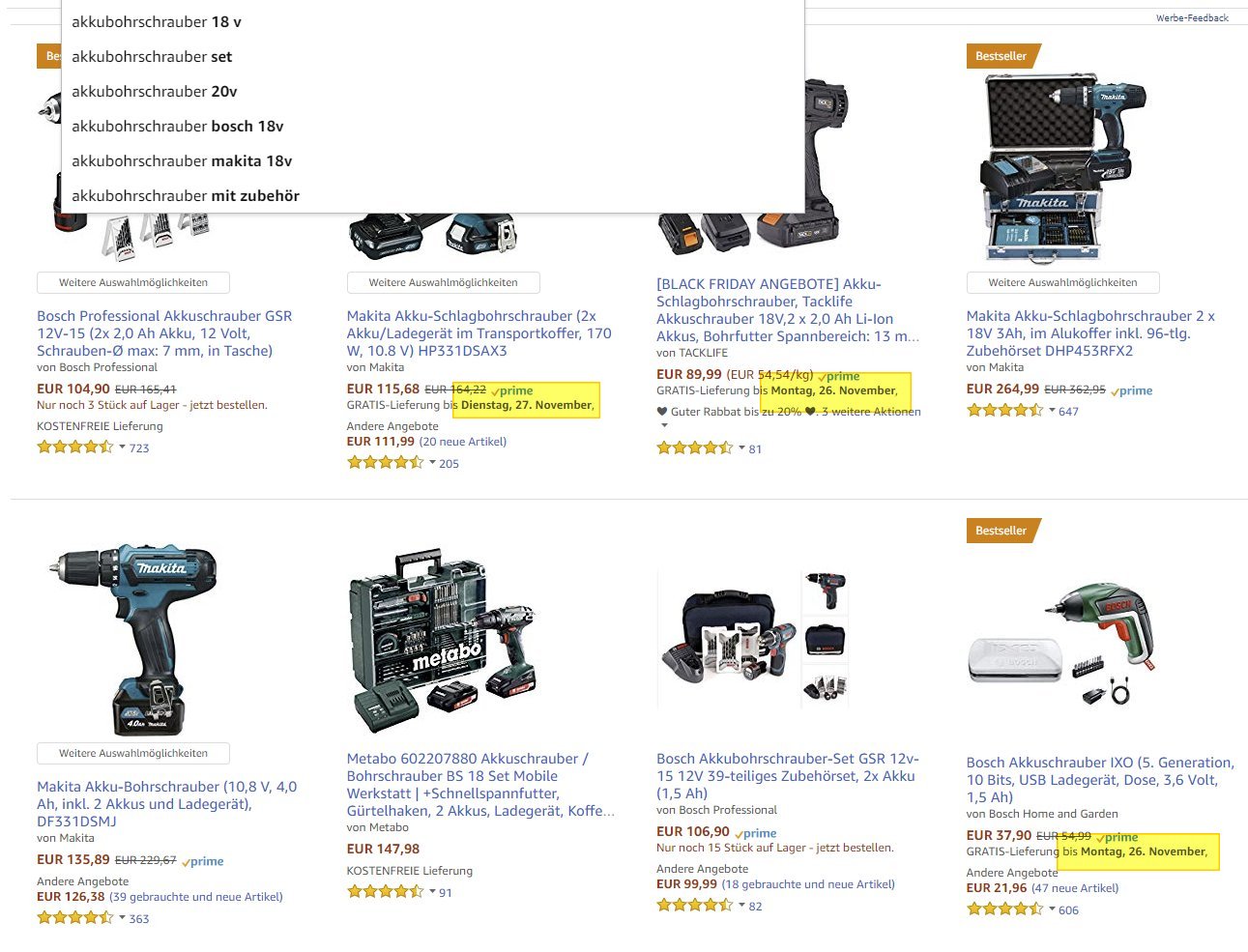Click the Bestseller badge above the Bosch IXO
Viewport: 1248px width, 952px height.
click(1002, 530)
